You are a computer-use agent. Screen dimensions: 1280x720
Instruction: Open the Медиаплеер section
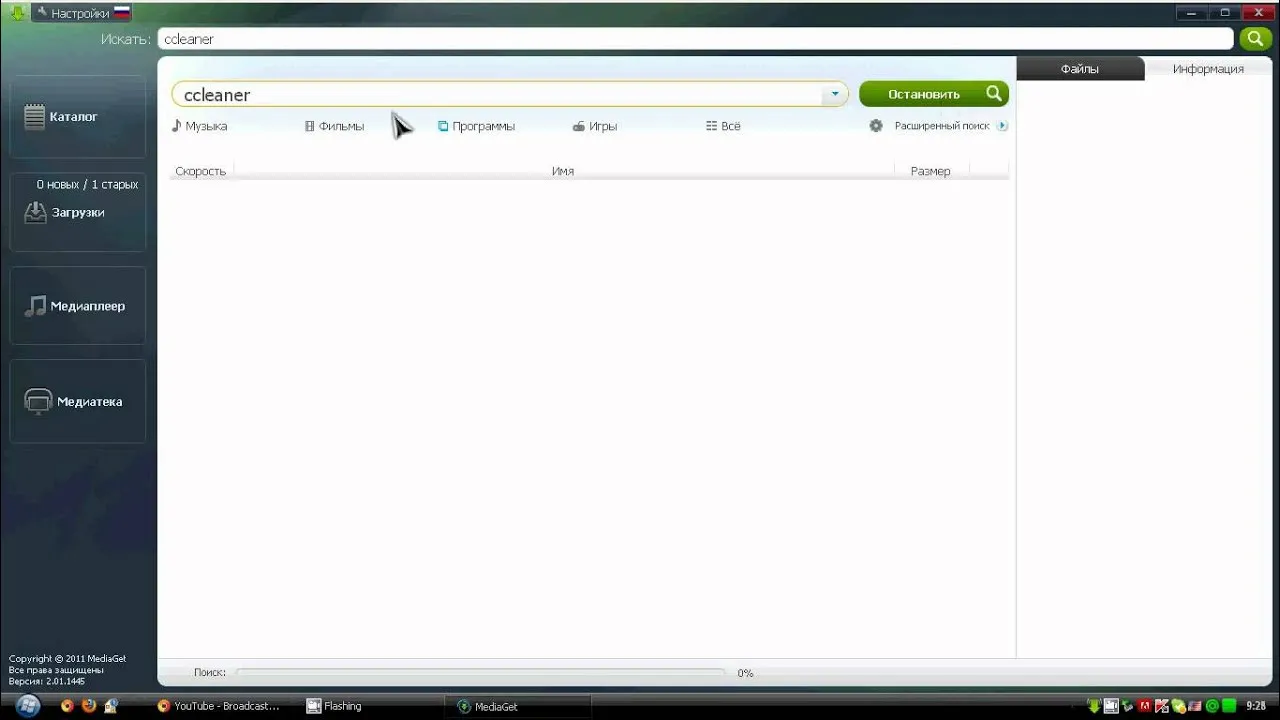tap(77, 306)
